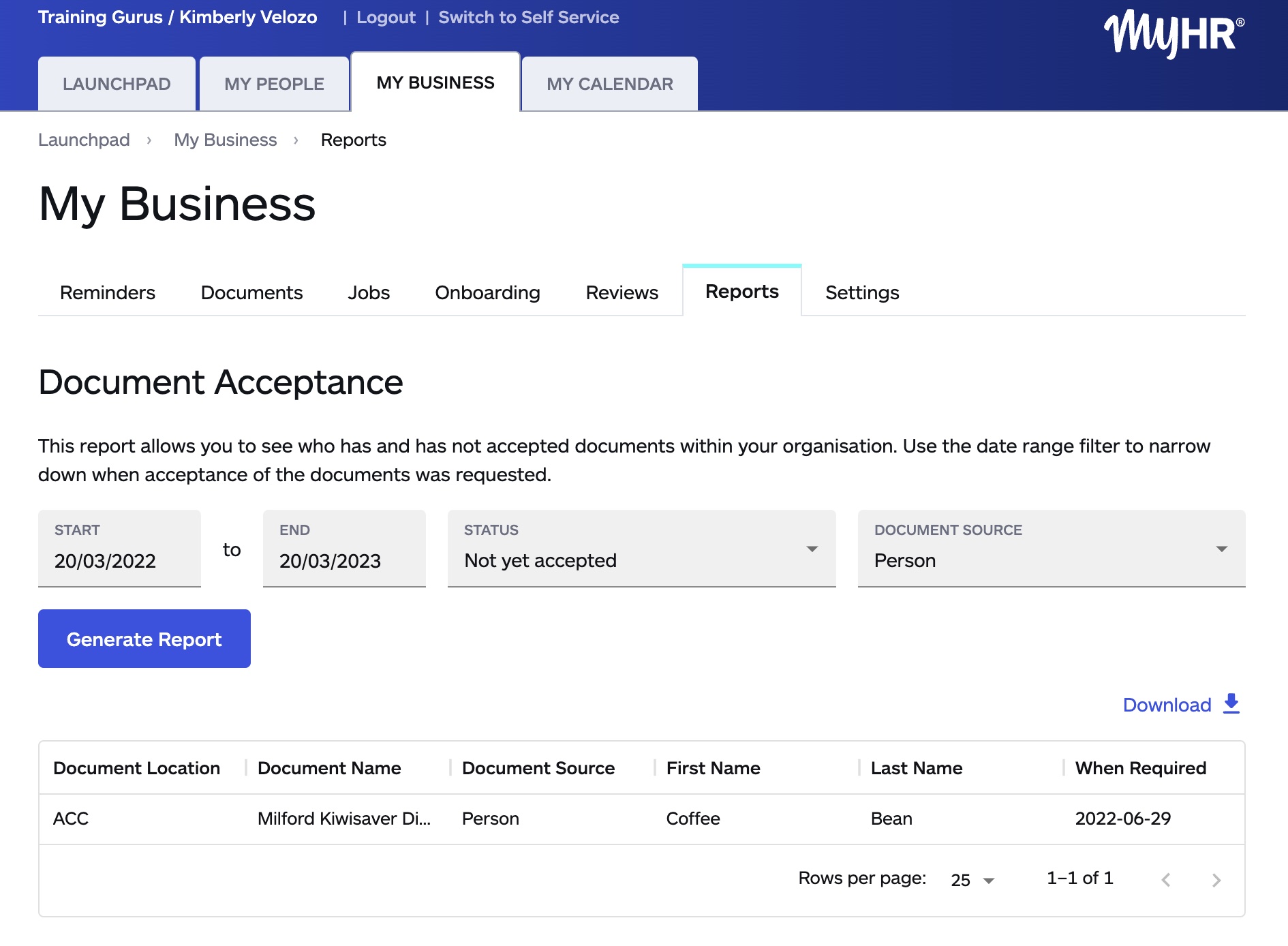This screenshot has width=1288, height=946.
Task: Click the My Business breadcrumb link
Action: click(x=226, y=140)
